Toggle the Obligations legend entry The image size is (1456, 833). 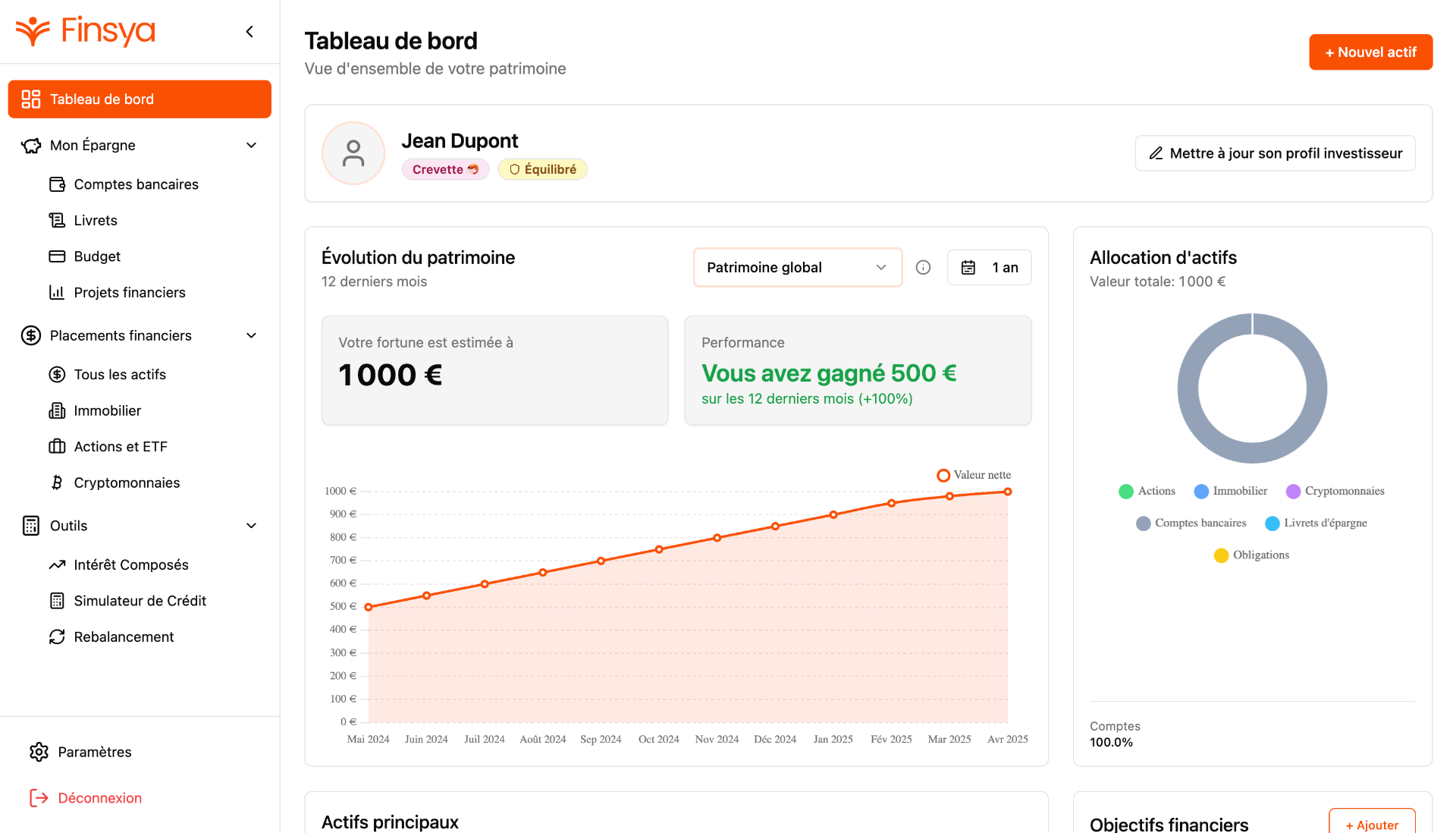[1252, 555]
